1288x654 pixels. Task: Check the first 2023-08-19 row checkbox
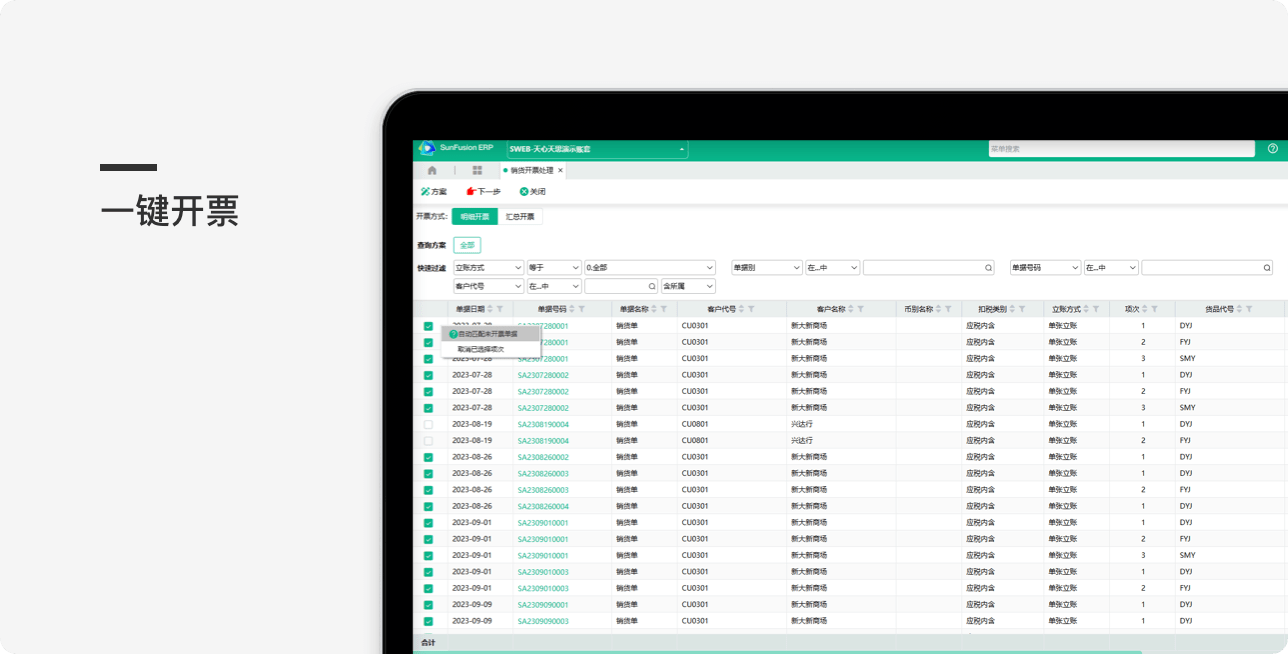[x=428, y=424]
